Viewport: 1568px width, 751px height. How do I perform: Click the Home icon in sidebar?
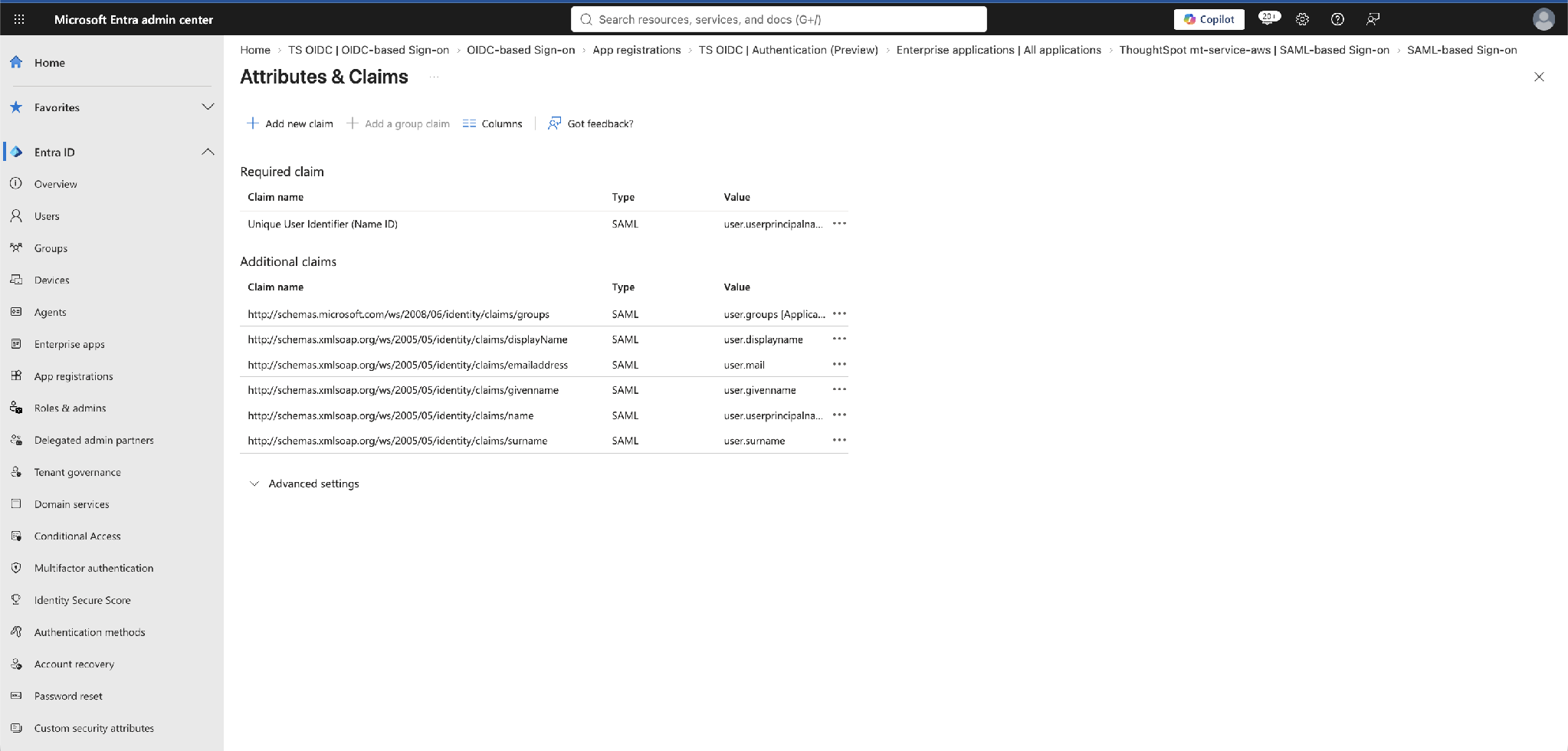tap(16, 62)
